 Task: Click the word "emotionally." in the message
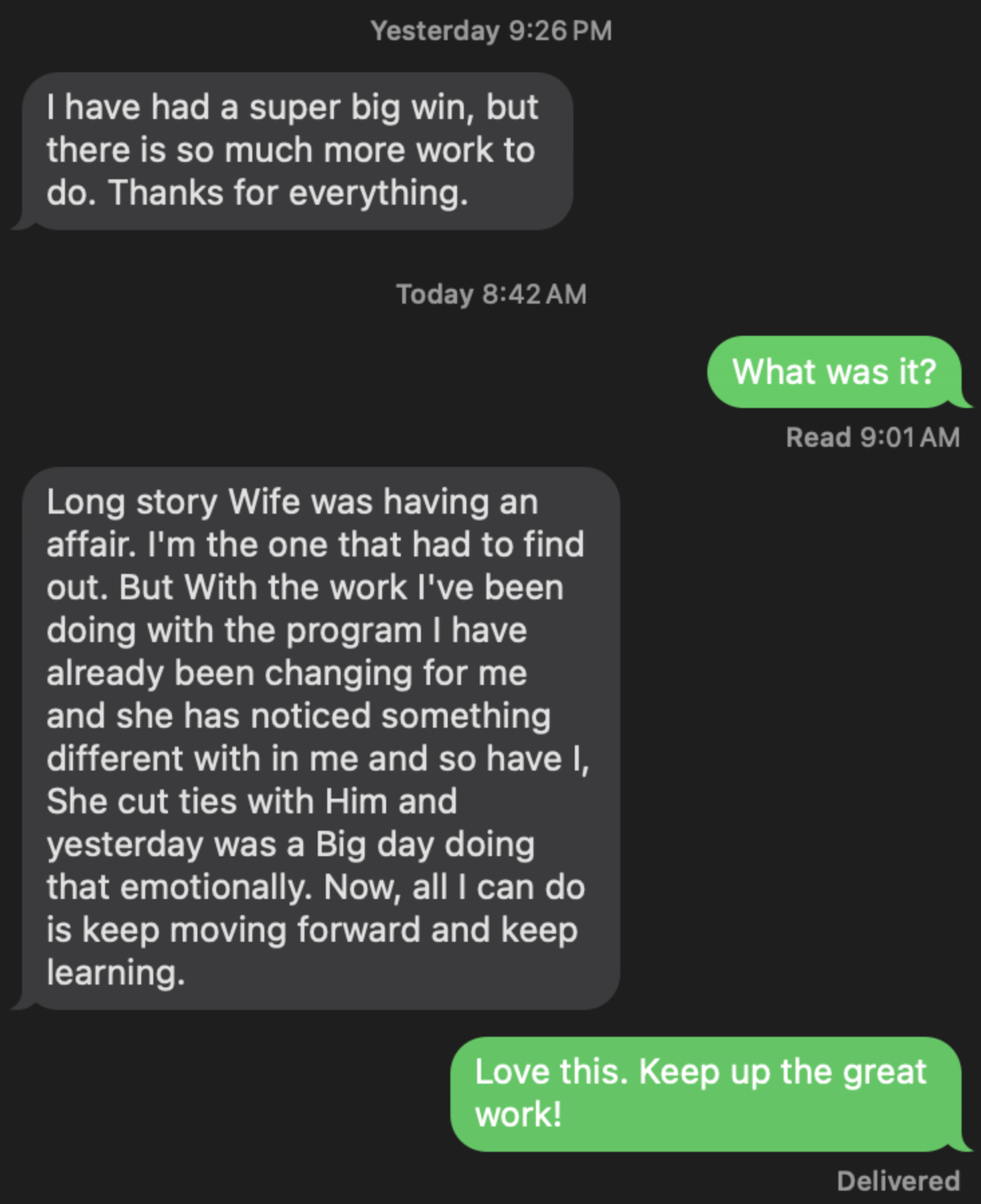click(216, 888)
